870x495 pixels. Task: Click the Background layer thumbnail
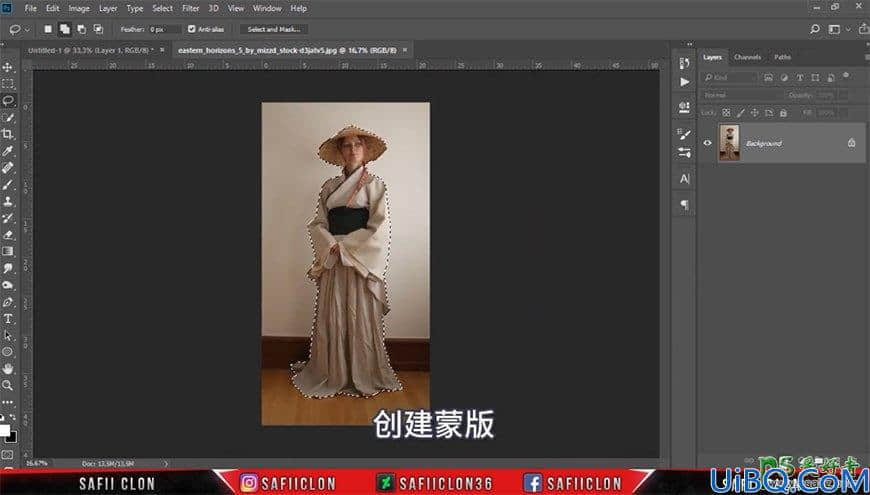click(729, 143)
